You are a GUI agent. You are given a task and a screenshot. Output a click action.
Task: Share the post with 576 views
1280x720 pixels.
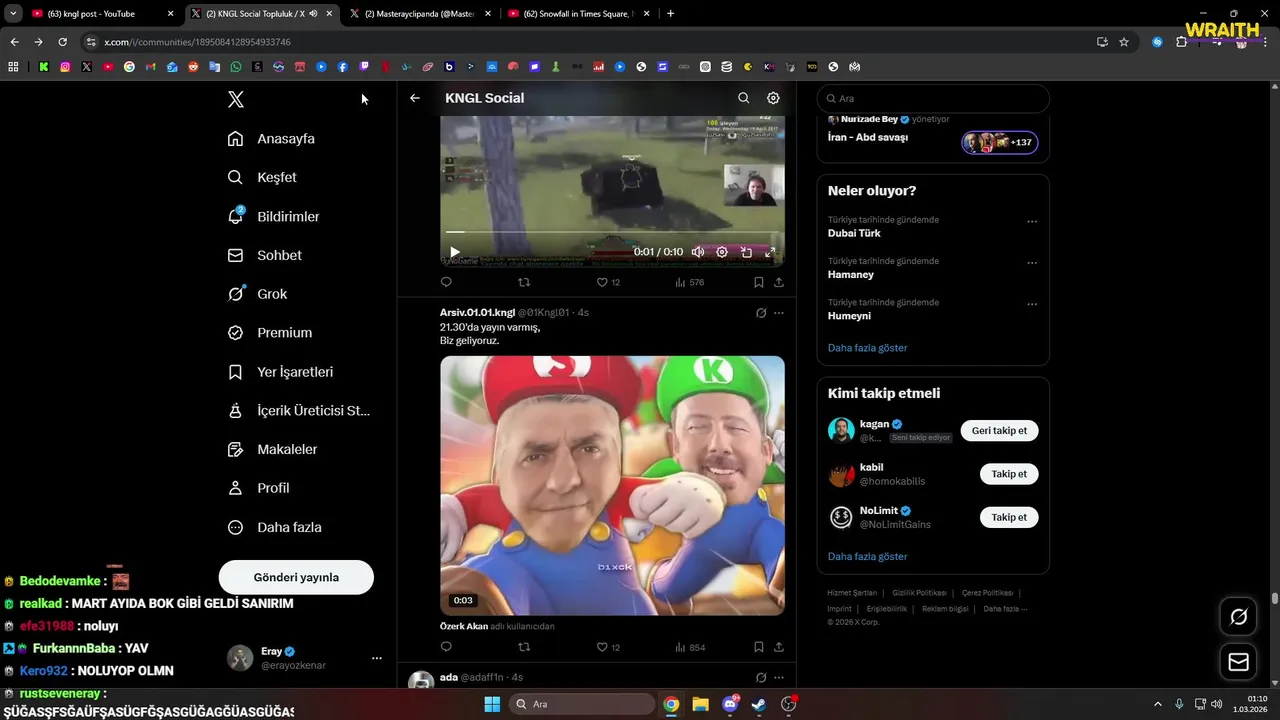[x=779, y=282]
